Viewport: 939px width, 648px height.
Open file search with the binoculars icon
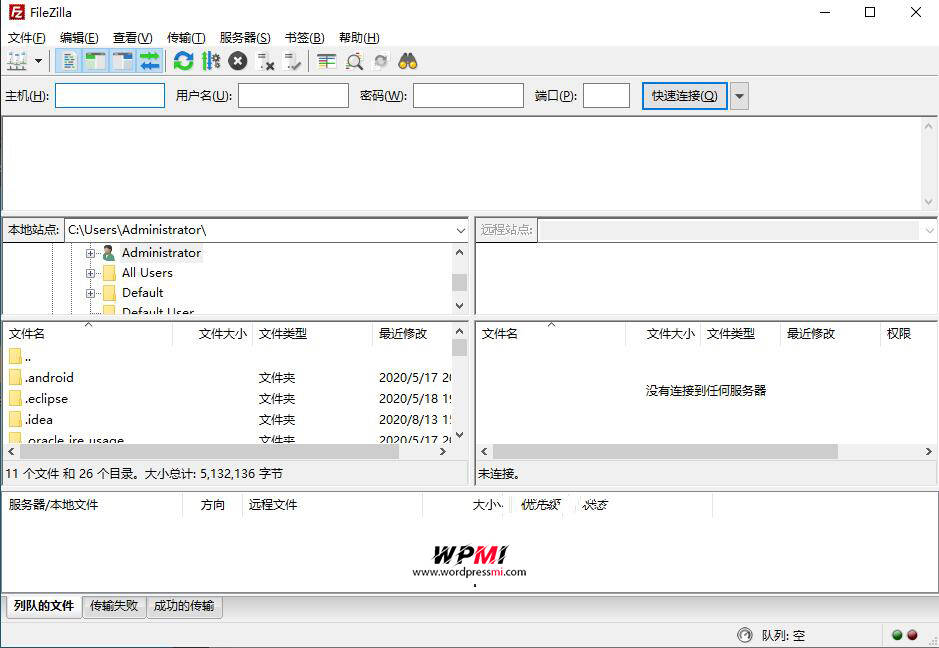pos(408,60)
